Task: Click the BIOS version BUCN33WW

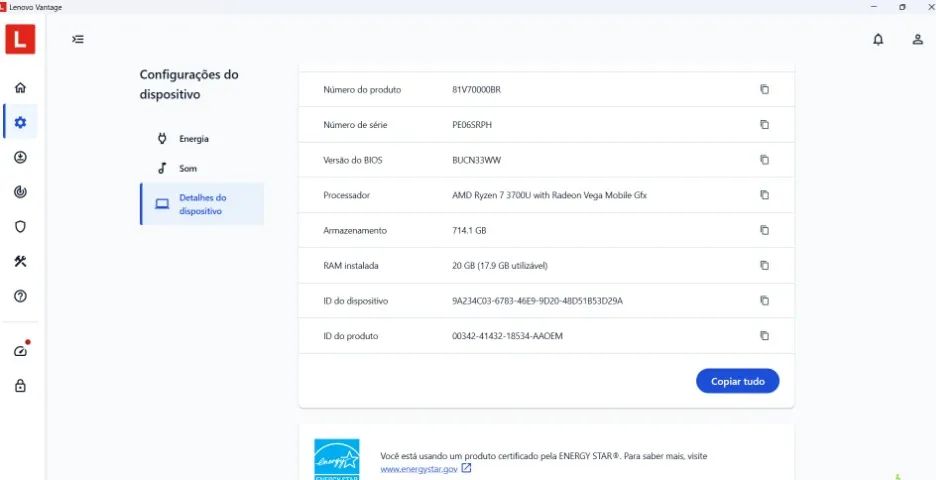Action: pyautogui.click(x=476, y=160)
